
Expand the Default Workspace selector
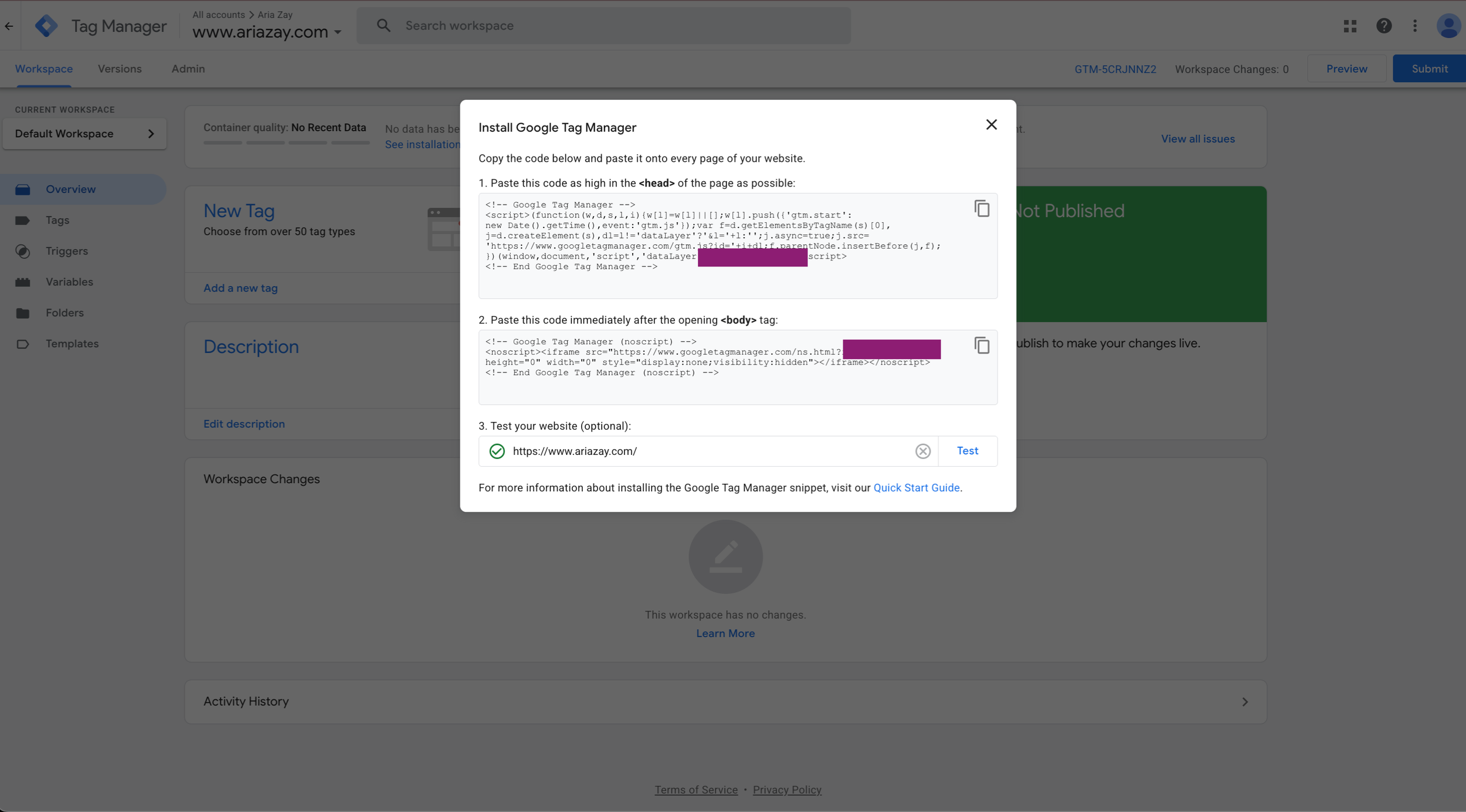click(84, 134)
